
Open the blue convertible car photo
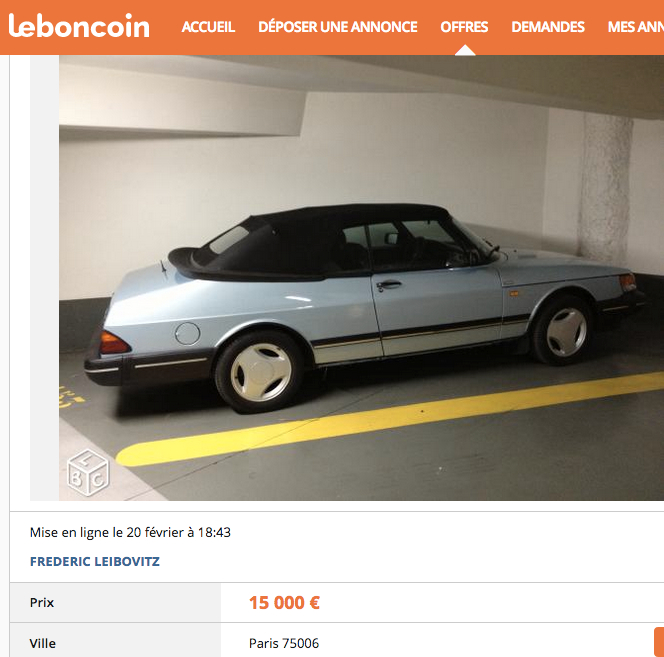point(361,278)
